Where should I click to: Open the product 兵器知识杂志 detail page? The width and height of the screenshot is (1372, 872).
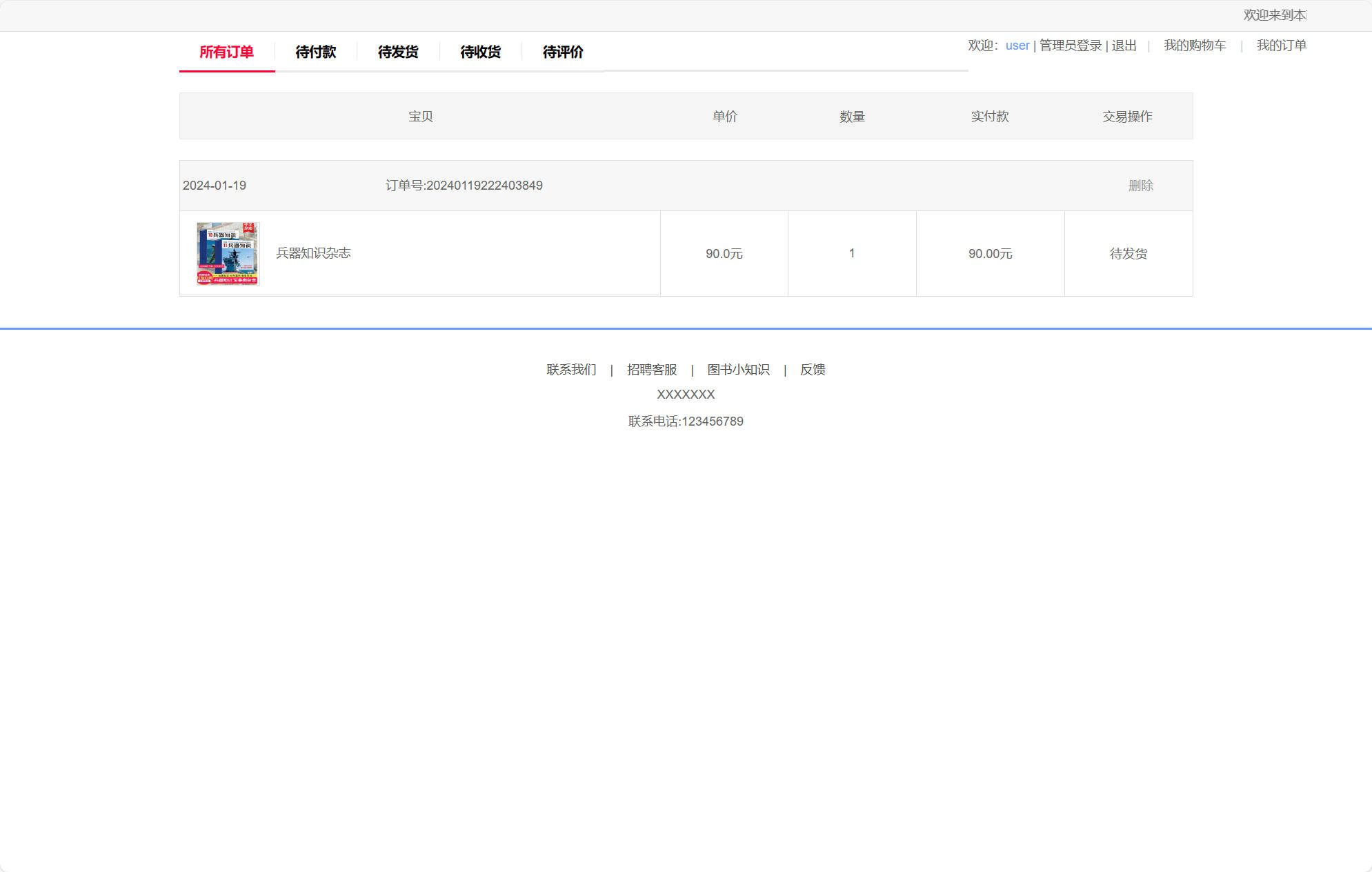[x=312, y=253]
